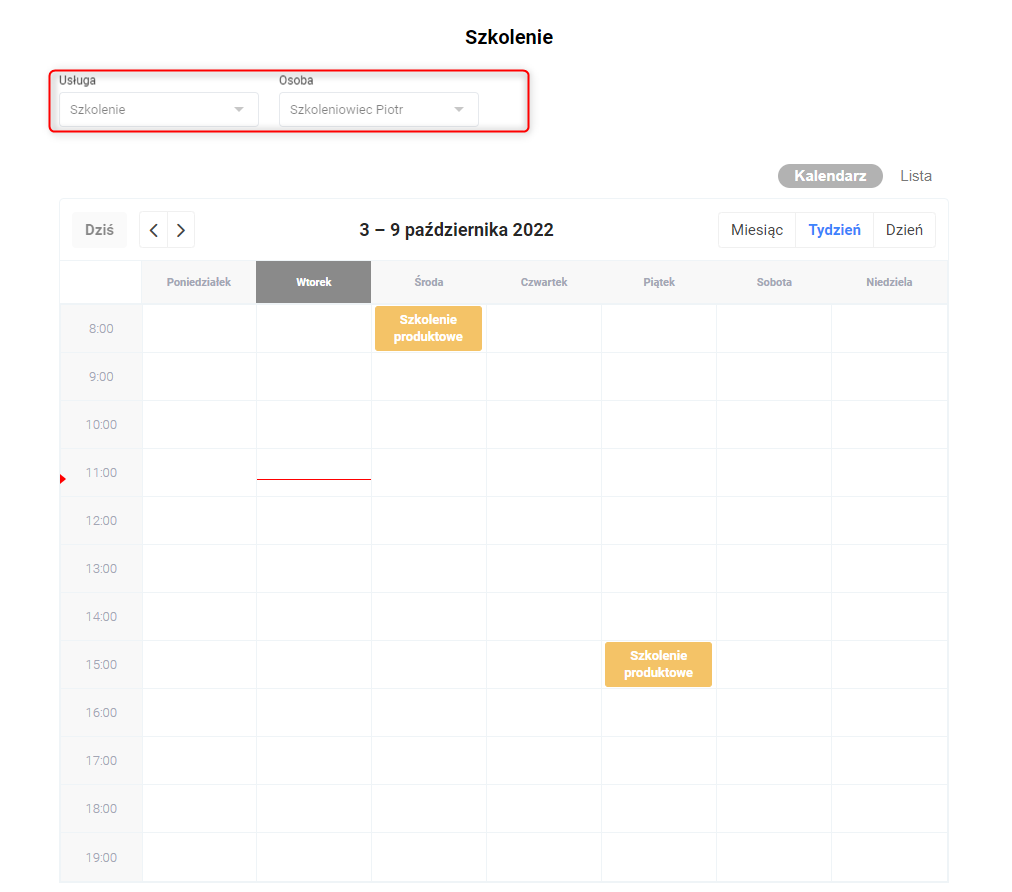Click the Poniedziałek column header
Screen dimensions: 1012x892
(x=199, y=282)
